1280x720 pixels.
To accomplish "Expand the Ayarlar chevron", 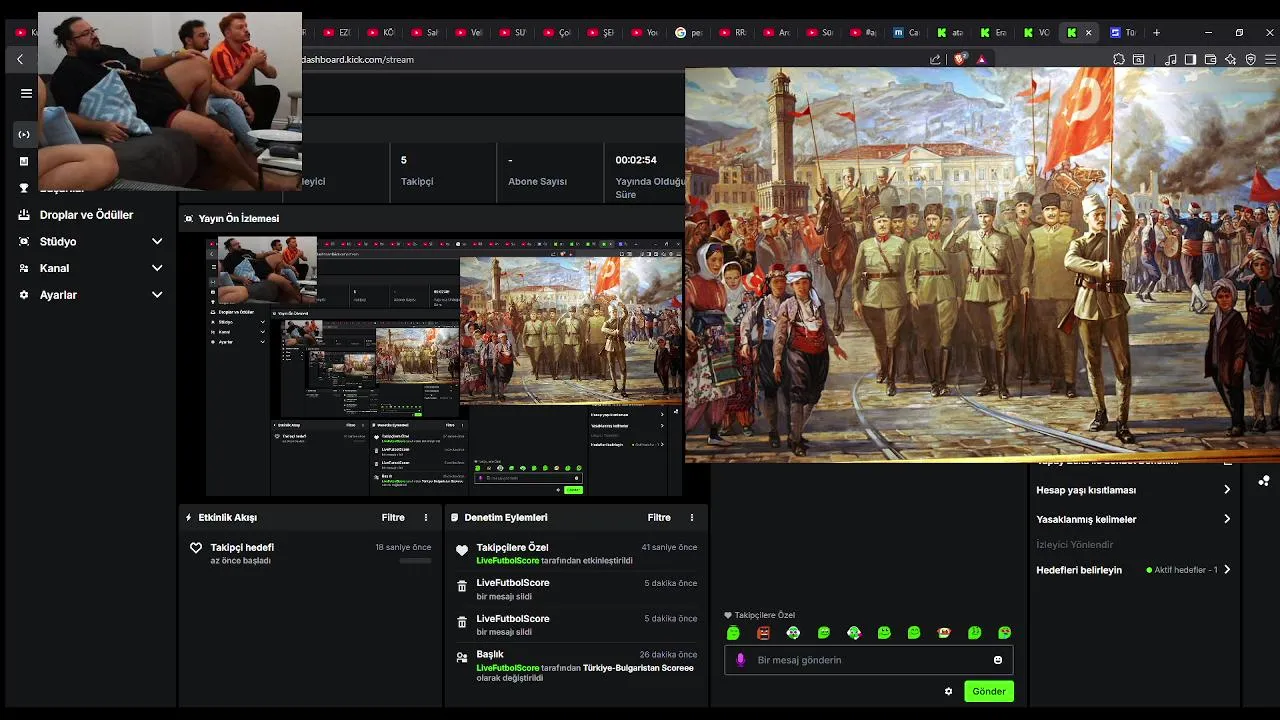I will 157,295.
